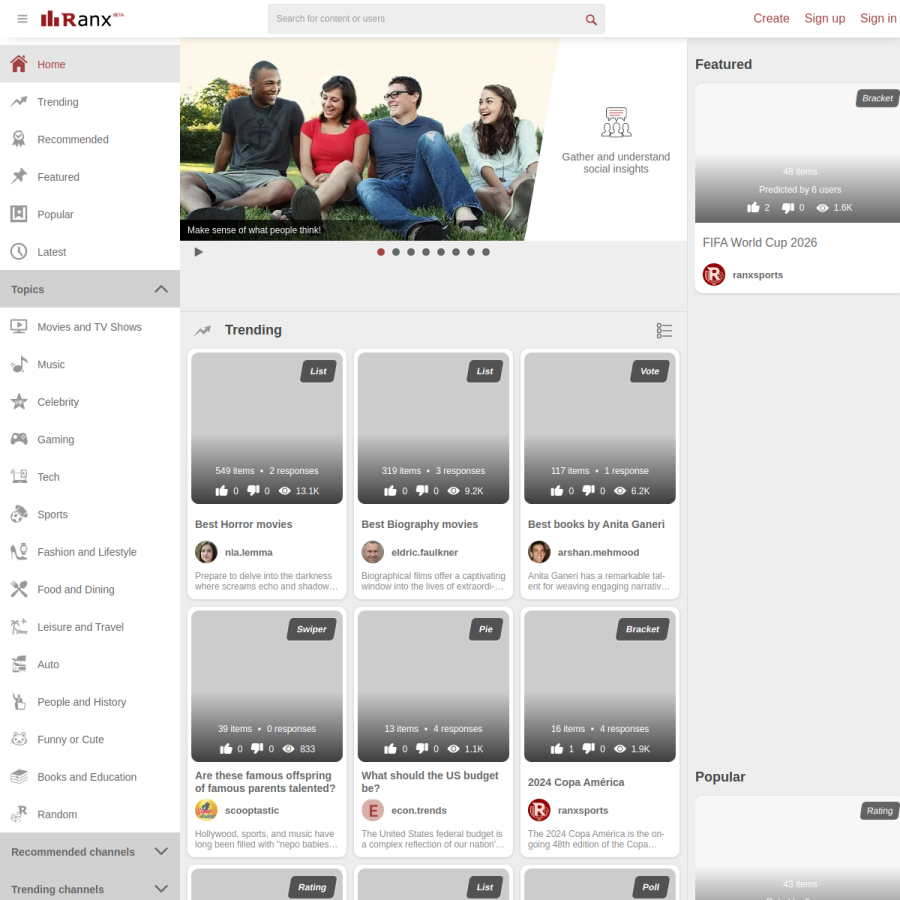The image size is (900, 900).
Task: Click the Recommended ribbon icon
Action: [19, 139]
